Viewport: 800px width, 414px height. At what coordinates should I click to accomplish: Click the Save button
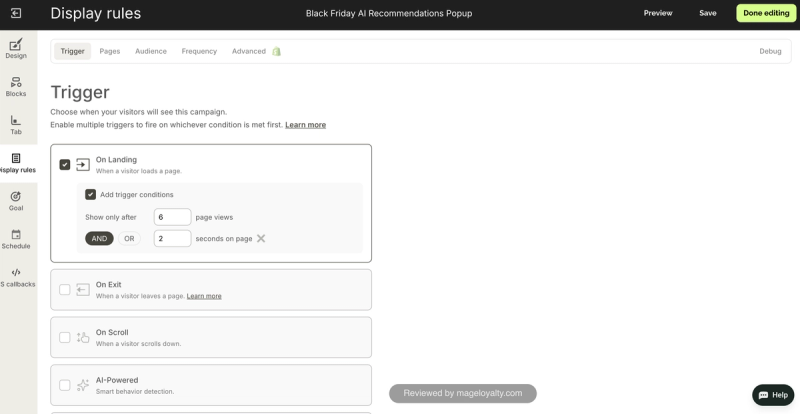click(708, 13)
